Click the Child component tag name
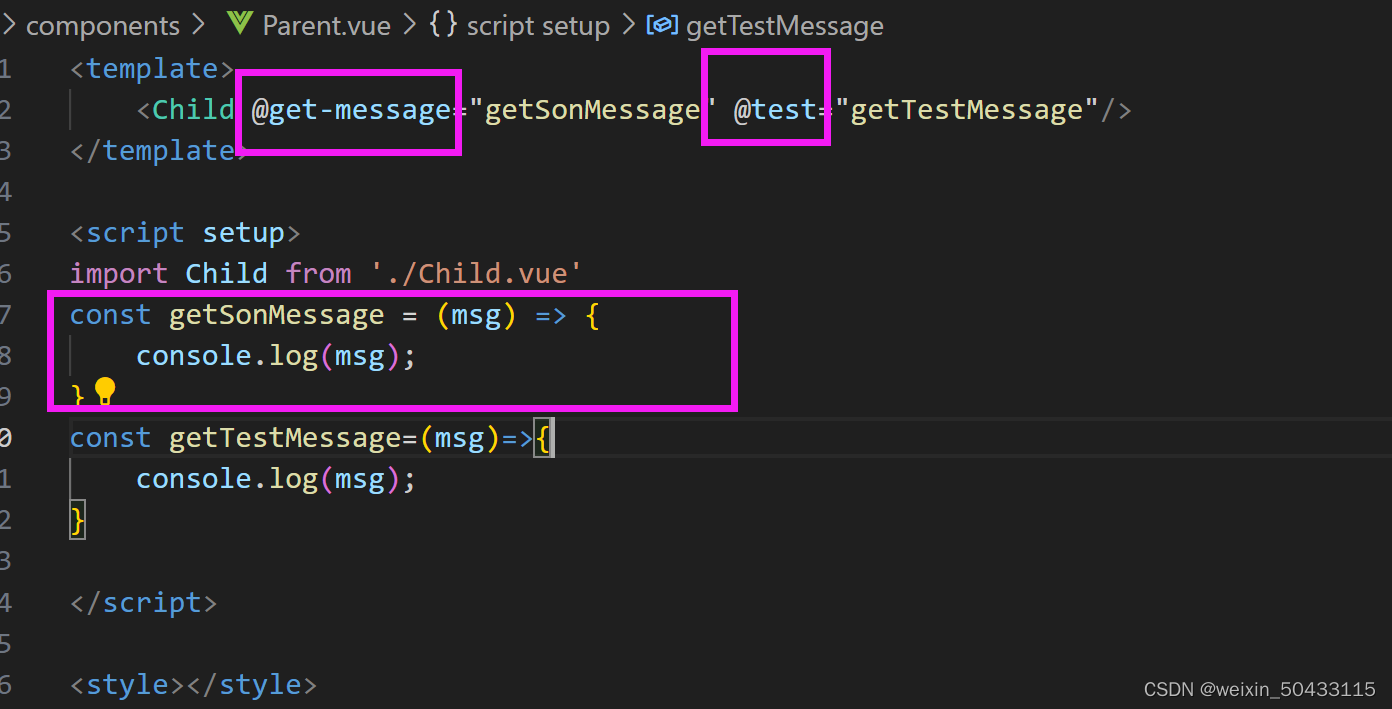Image resolution: width=1392 pixels, height=709 pixels. [x=192, y=109]
